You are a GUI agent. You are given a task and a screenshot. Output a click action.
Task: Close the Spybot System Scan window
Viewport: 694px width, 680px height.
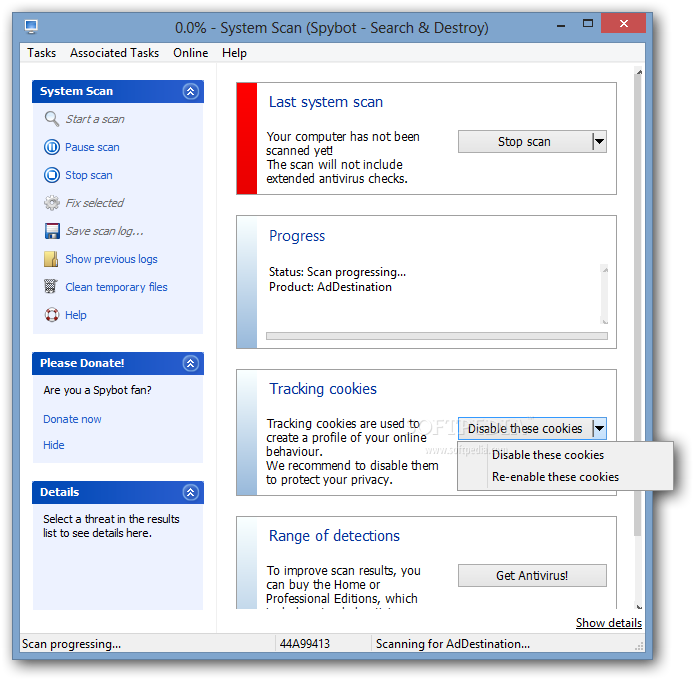point(624,23)
